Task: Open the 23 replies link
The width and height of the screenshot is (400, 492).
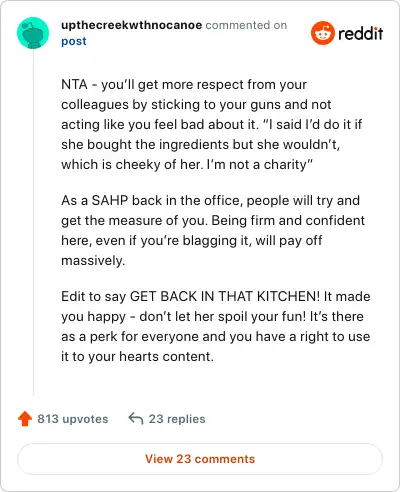Action: click(177, 419)
